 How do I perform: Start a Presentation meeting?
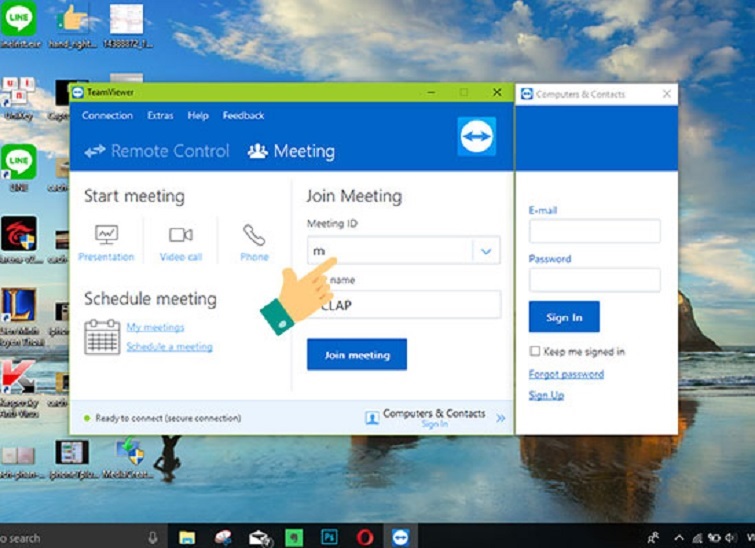106,244
